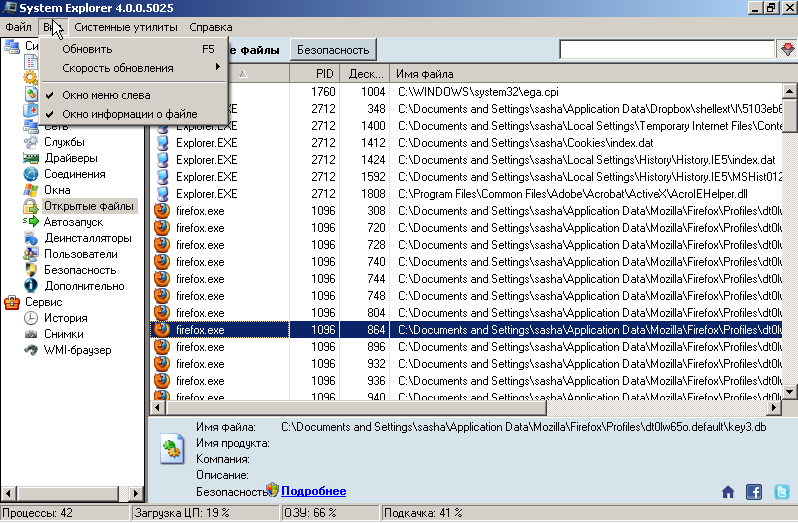Click the file list scroll down arrow
This screenshot has width=798, height=523.
point(789,392)
